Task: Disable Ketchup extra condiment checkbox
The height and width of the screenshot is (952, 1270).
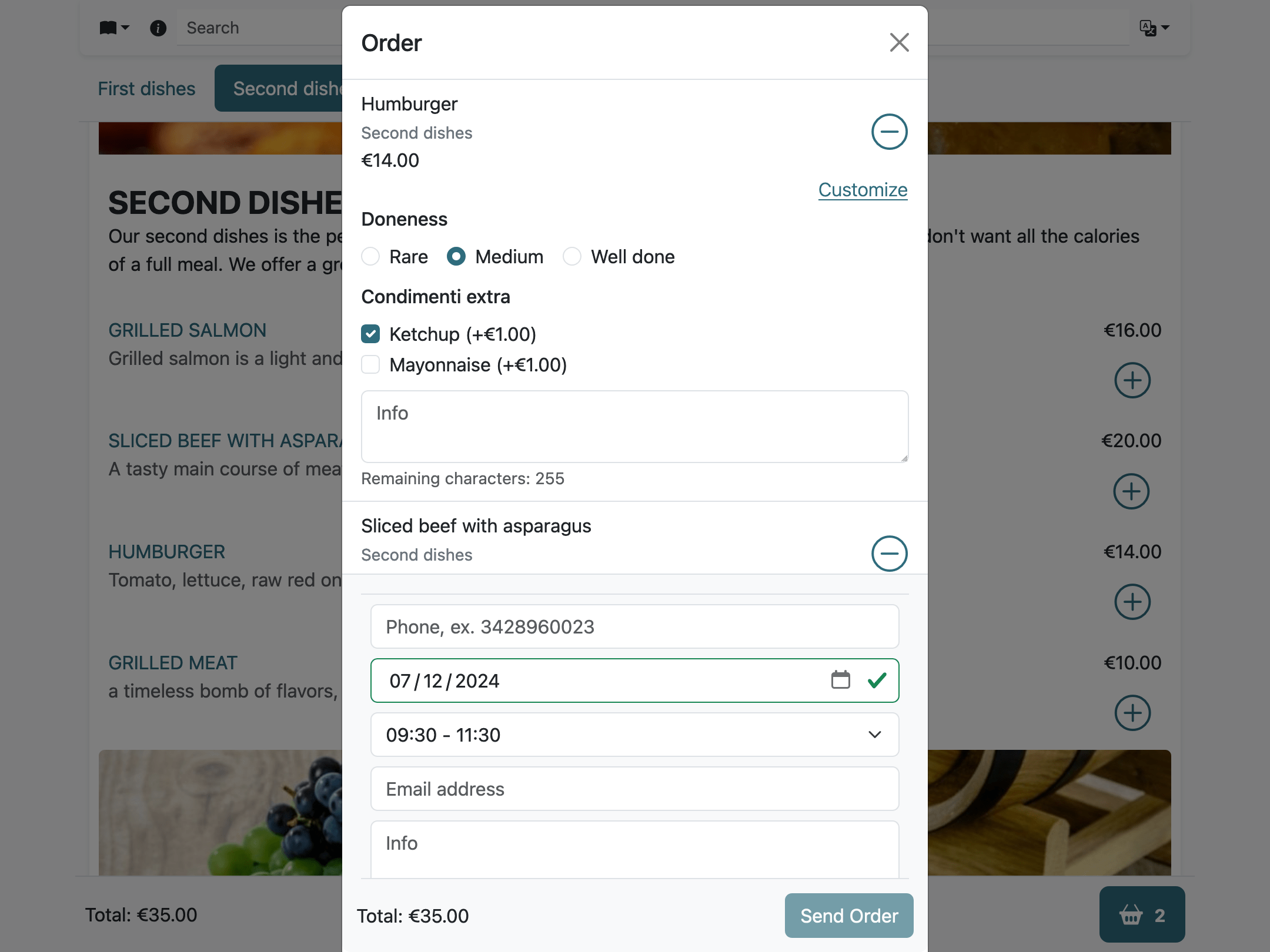Action: point(371,333)
